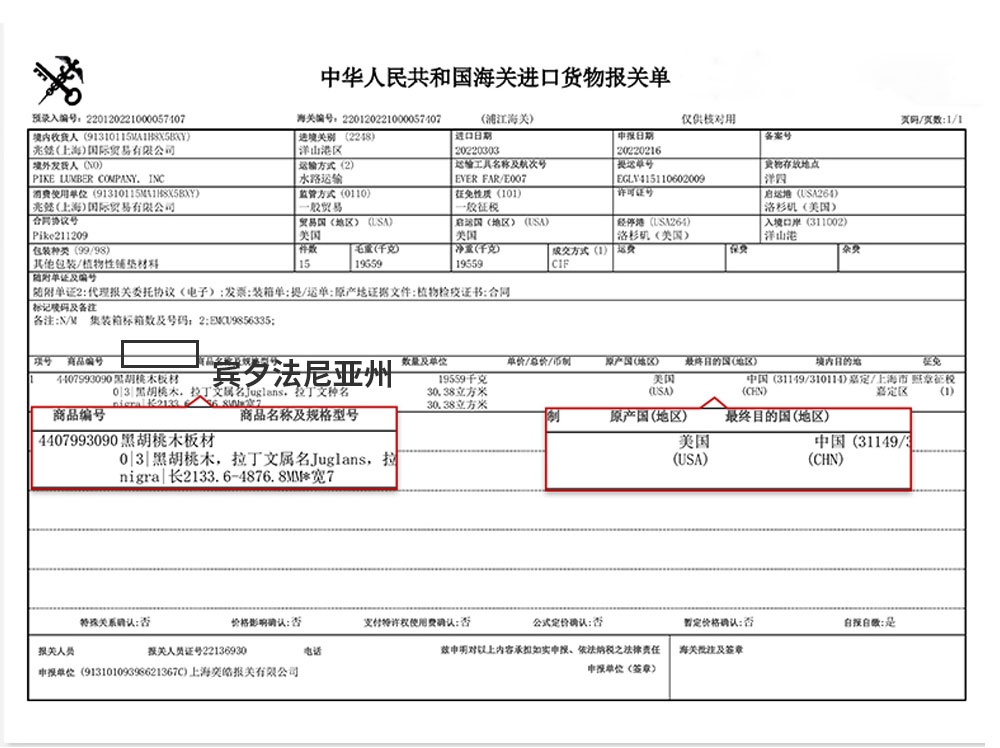Click the form title 中华人民共和国海关进口货物报关单
This screenshot has height=748, width=1000.
point(495,77)
